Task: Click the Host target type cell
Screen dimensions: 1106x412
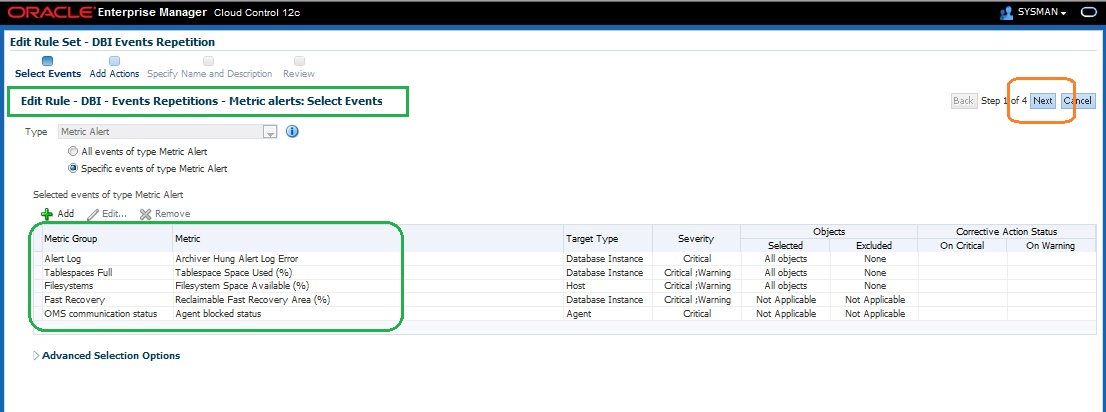Action: 576,286
